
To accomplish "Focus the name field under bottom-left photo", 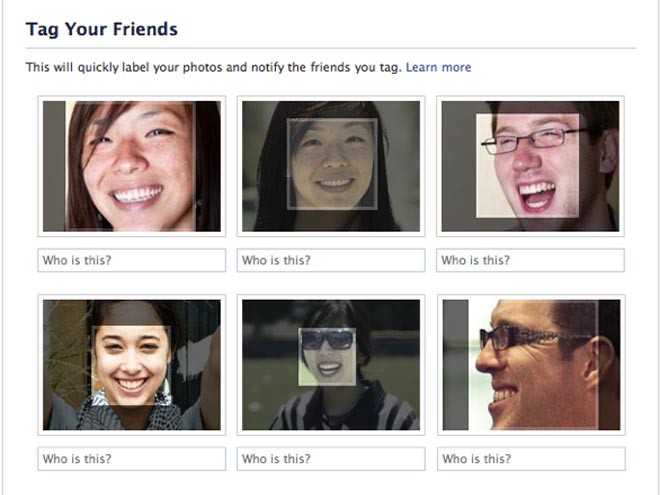I will (x=131, y=459).
